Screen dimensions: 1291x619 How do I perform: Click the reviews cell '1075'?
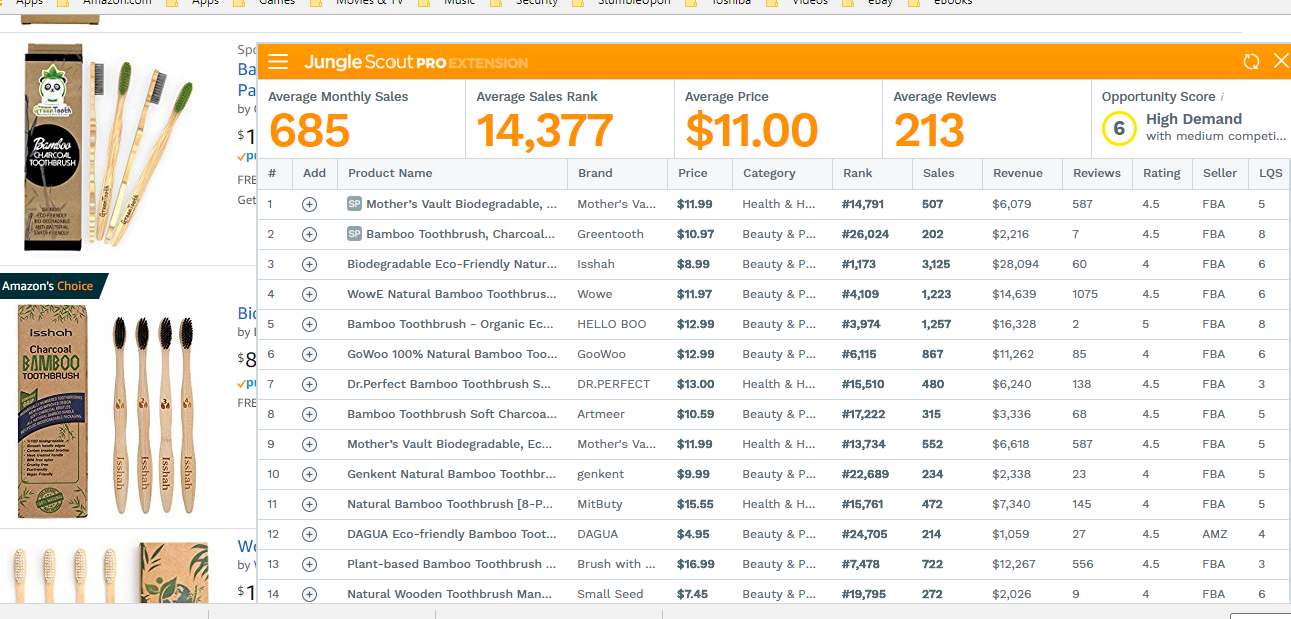coord(1085,294)
